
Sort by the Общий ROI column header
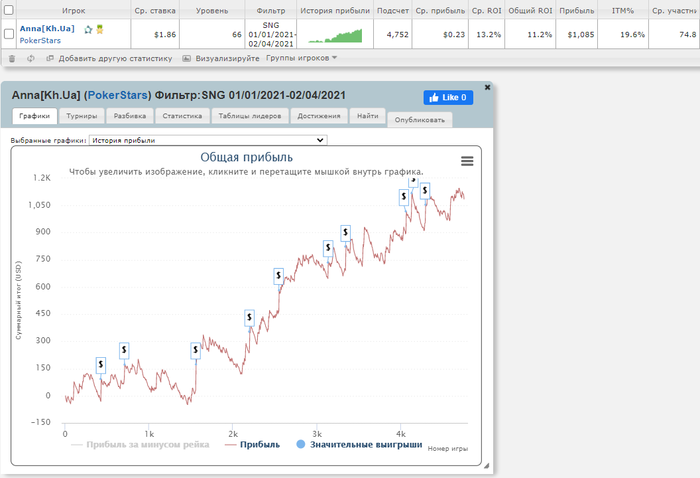pos(530,10)
